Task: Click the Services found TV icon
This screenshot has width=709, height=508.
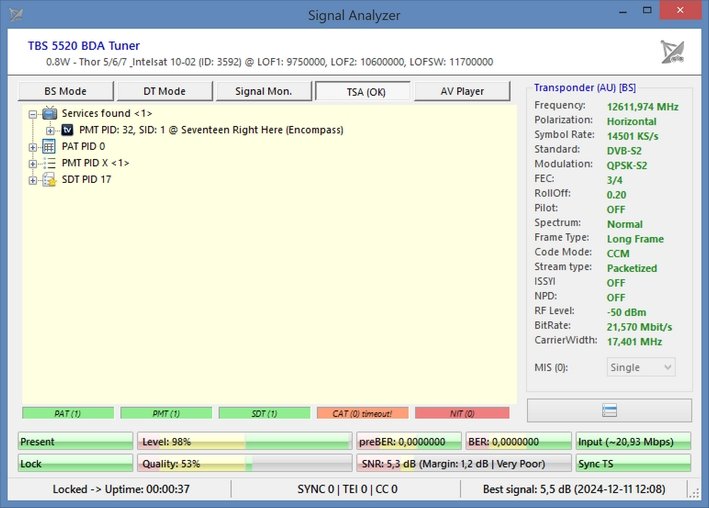Action: tap(50, 114)
